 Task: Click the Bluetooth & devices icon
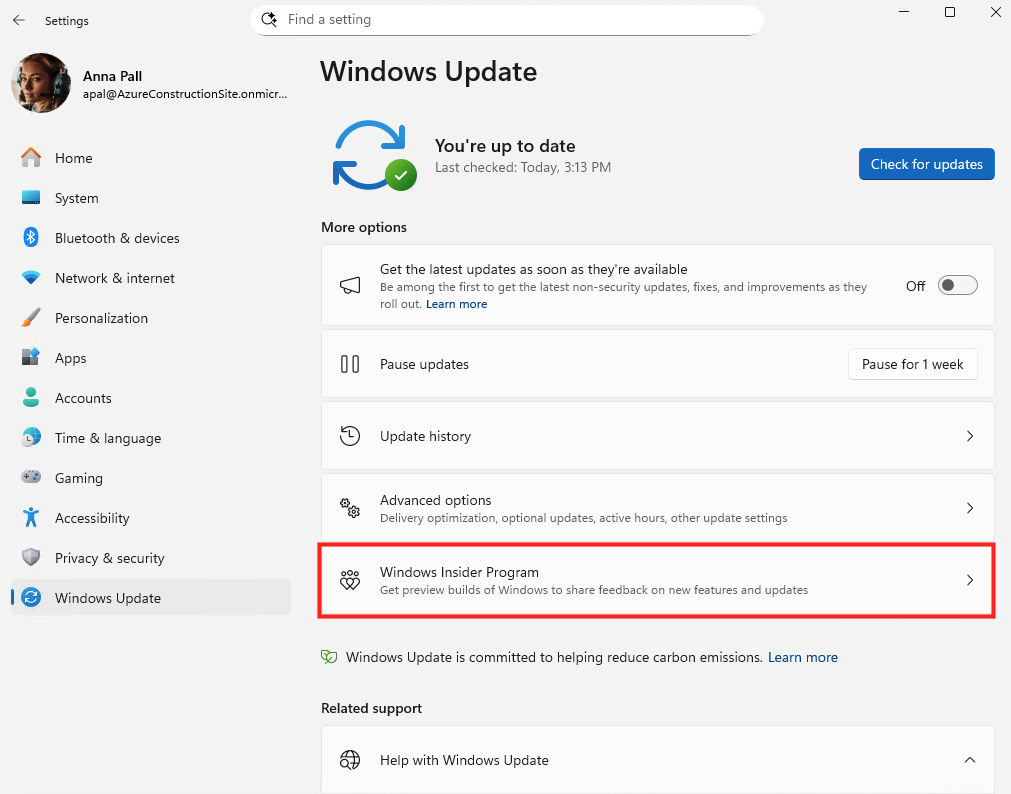pos(31,238)
